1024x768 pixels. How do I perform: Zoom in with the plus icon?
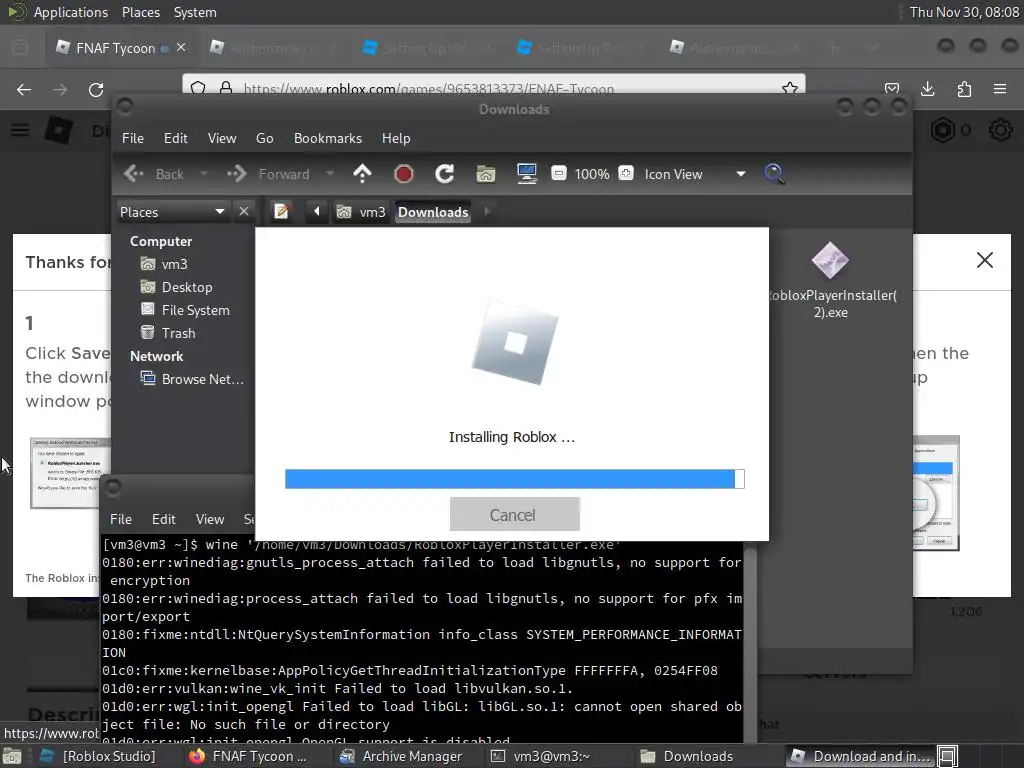tap(626, 173)
